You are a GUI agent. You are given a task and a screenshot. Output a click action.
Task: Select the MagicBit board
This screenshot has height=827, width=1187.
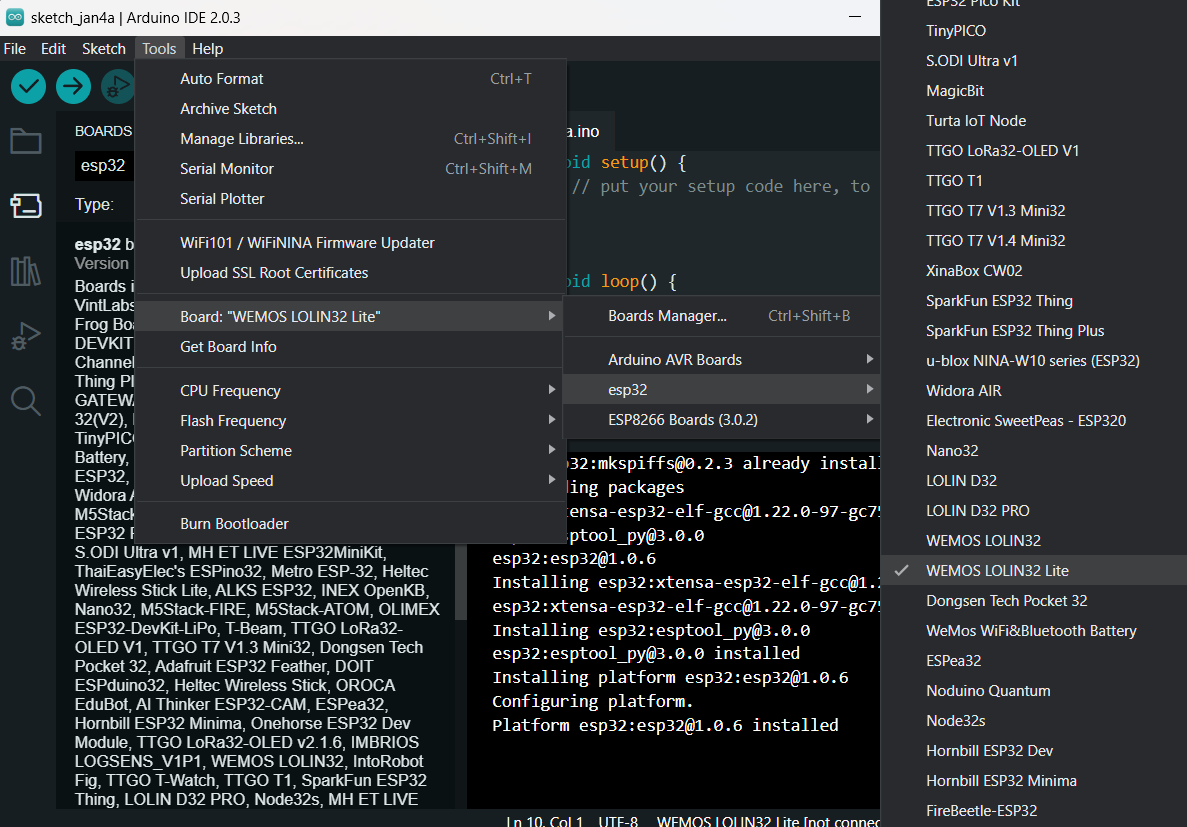point(1033,91)
